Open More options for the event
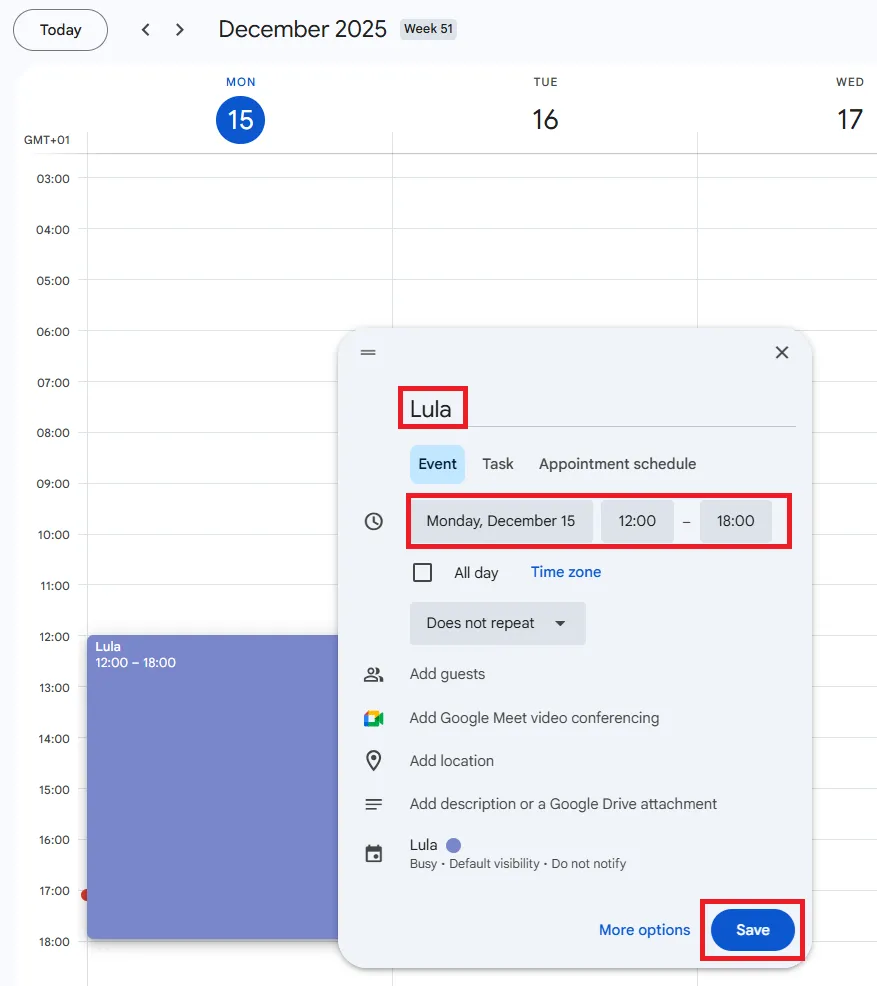Screen dimensions: 877x986 click(x=644, y=929)
